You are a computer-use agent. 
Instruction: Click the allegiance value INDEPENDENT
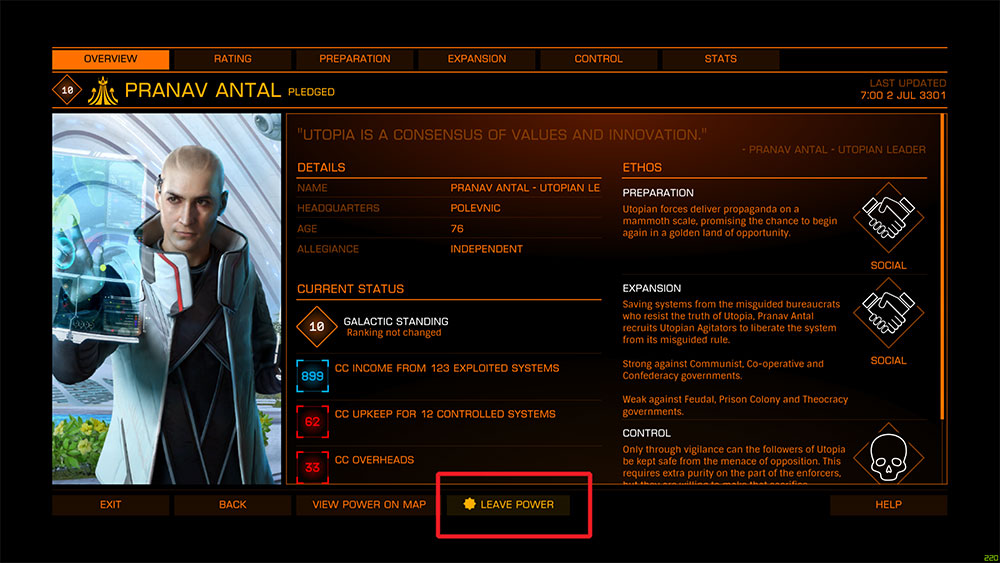pos(487,249)
